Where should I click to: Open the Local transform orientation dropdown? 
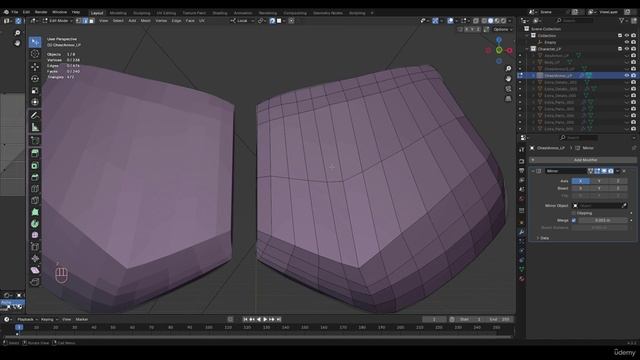(x=242, y=20)
